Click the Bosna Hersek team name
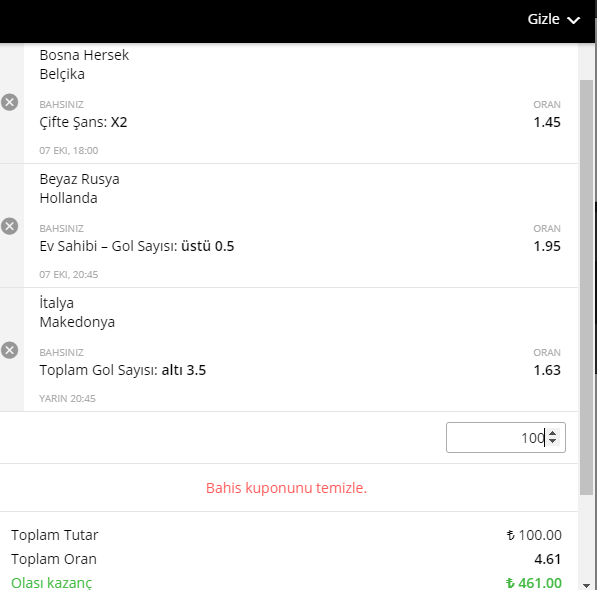 click(x=84, y=55)
